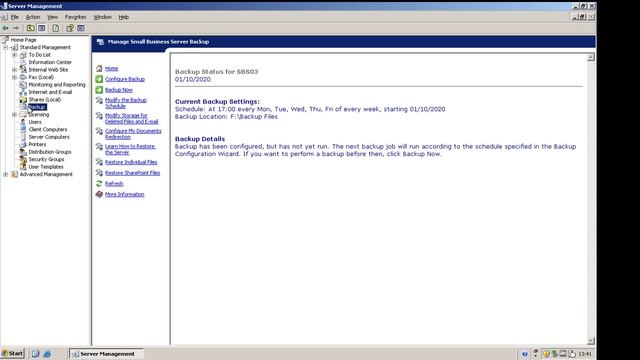Viewport: 640px width, 360px height.
Task: Click the green icon beside Configure Backup
Action: point(99,79)
